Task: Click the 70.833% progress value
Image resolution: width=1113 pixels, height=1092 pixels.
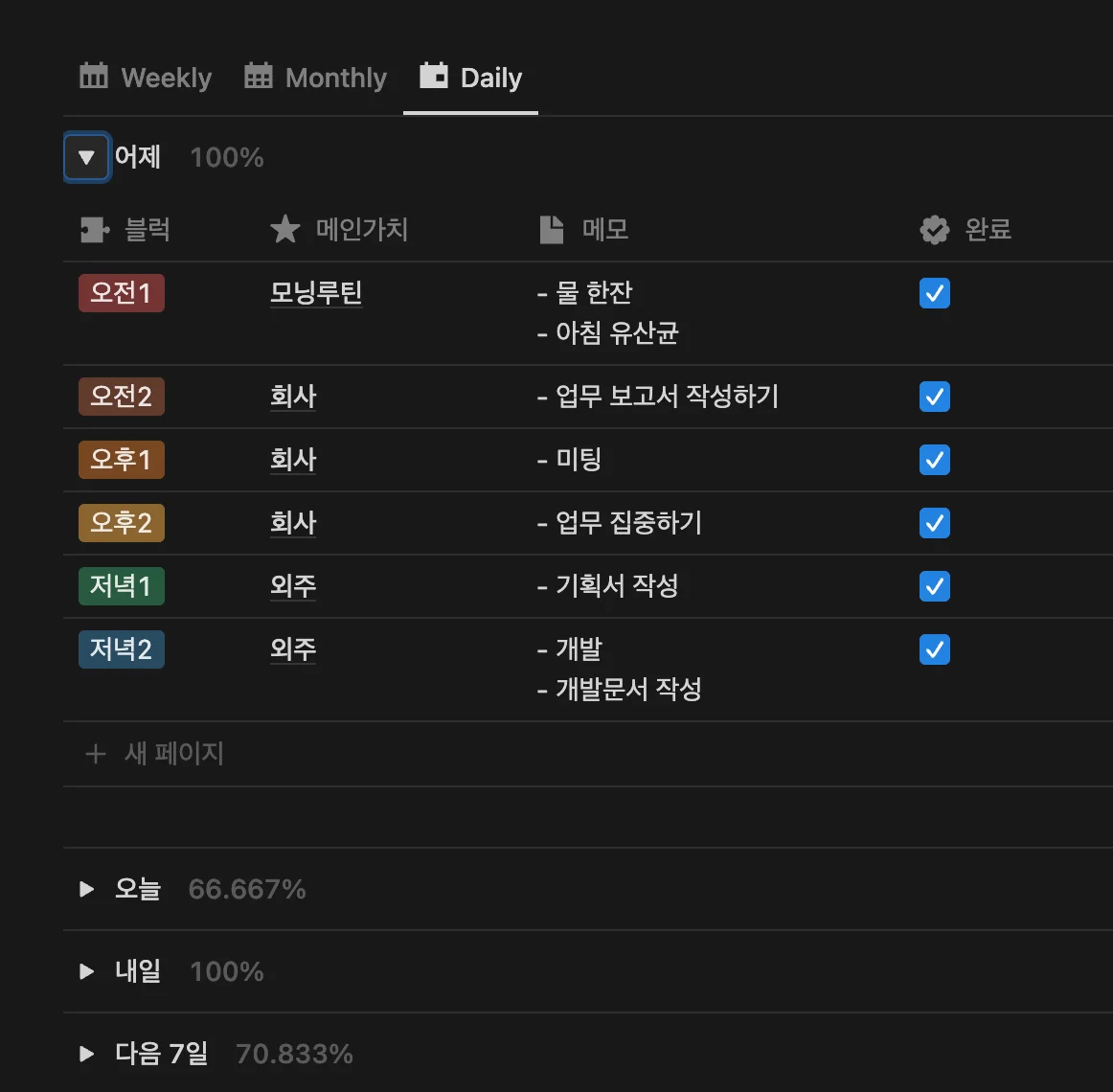Action: pos(295,1055)
